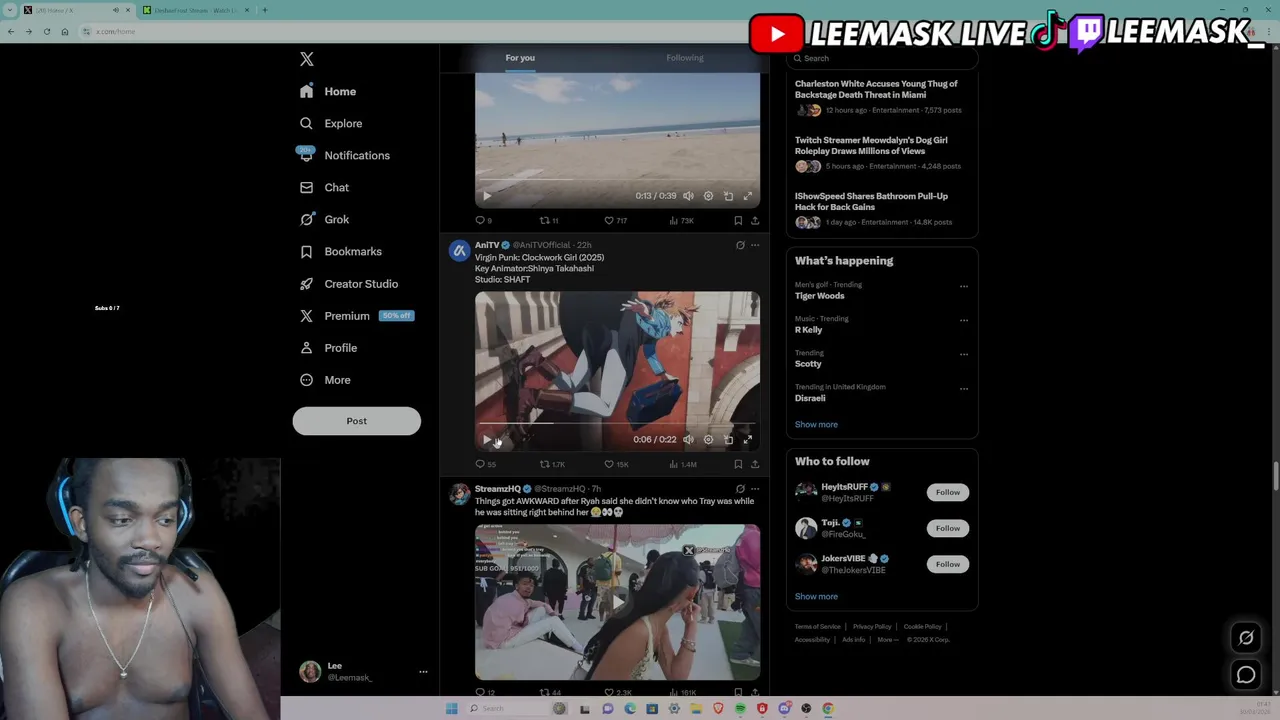
Task: Open Charleston White news story
Action: [881, 99]
